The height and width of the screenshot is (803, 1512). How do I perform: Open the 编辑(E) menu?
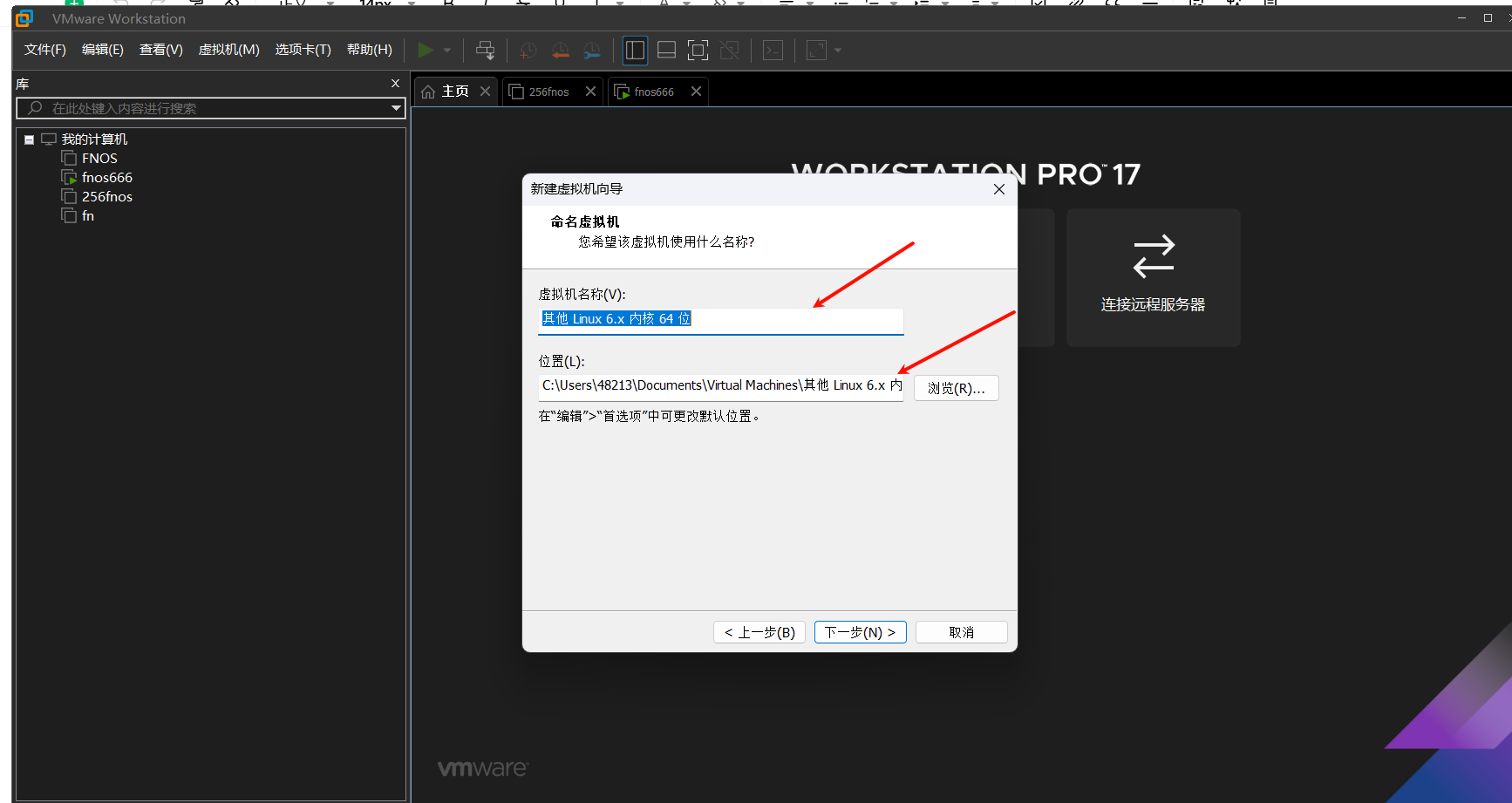103,50
